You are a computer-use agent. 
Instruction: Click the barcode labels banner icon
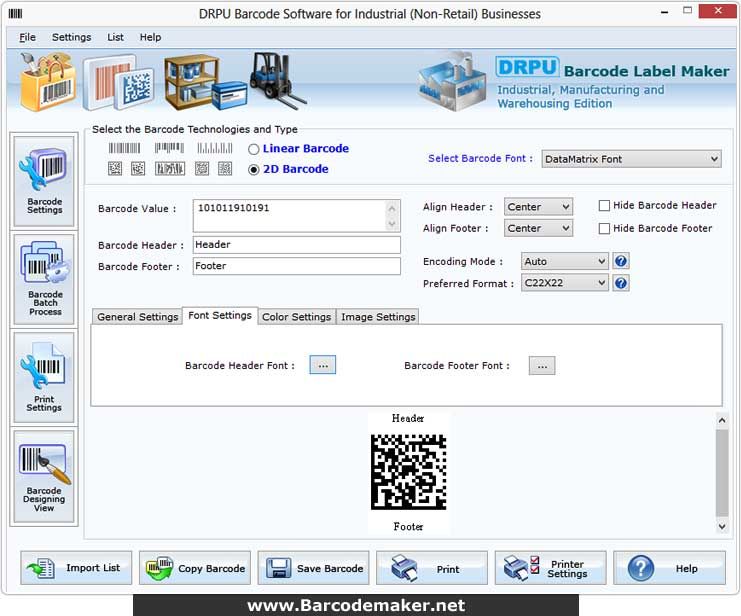[x=119, y=83]
